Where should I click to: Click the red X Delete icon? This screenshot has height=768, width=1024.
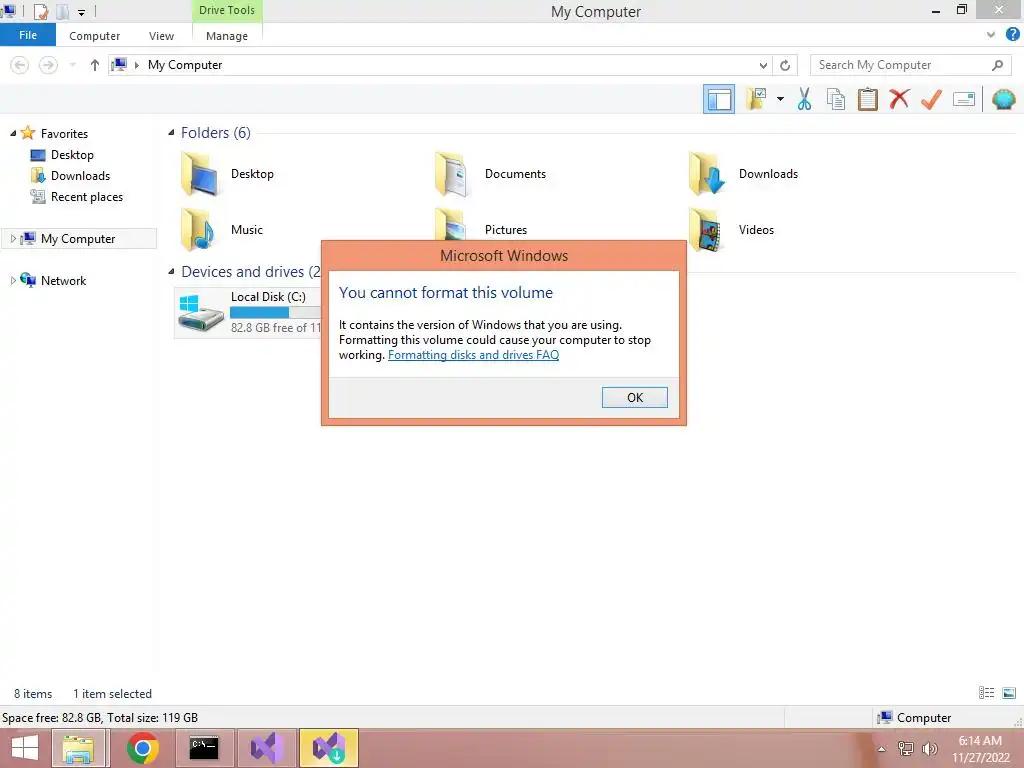tap(899, 99)
